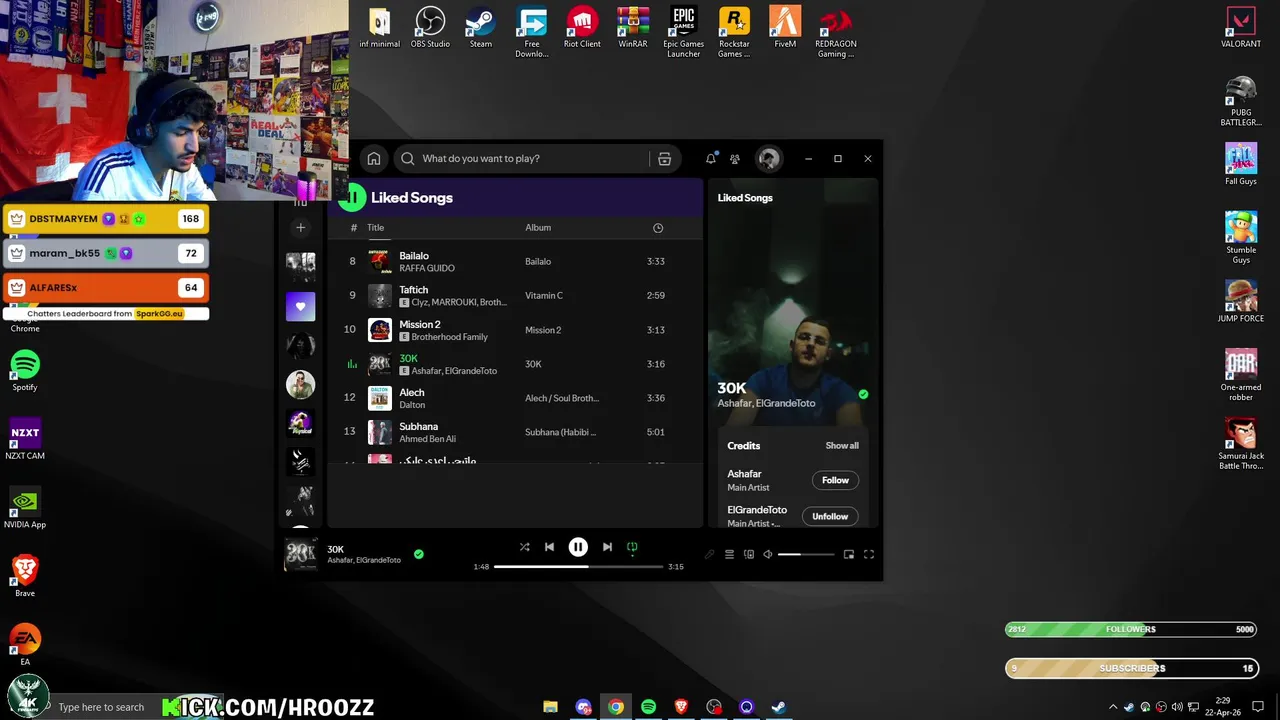Screen dimensions: 1280x720
Task: Open lyrics microphone icon
Action: pos(710,554)
